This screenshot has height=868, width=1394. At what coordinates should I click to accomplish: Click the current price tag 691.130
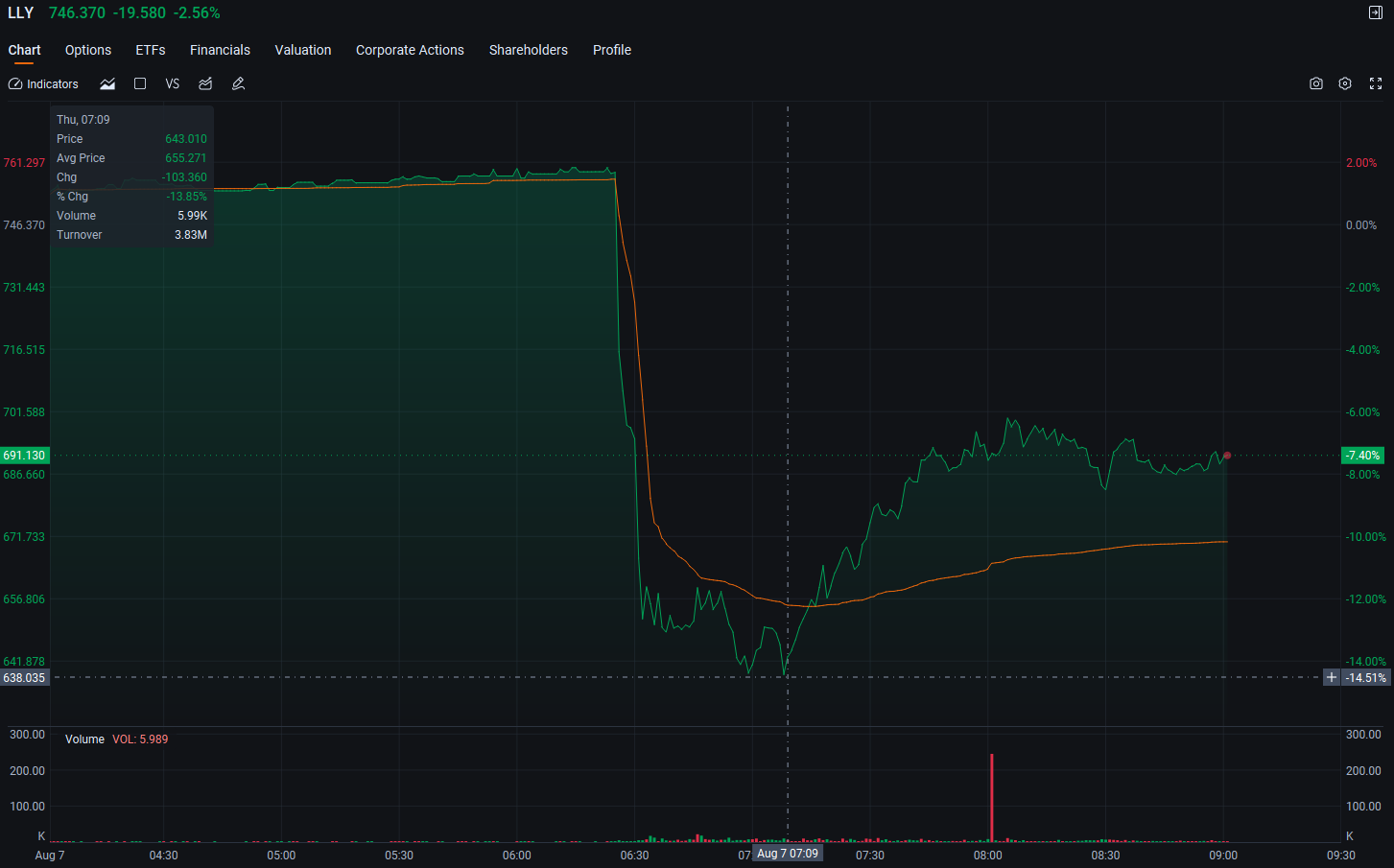click(24, 456)
